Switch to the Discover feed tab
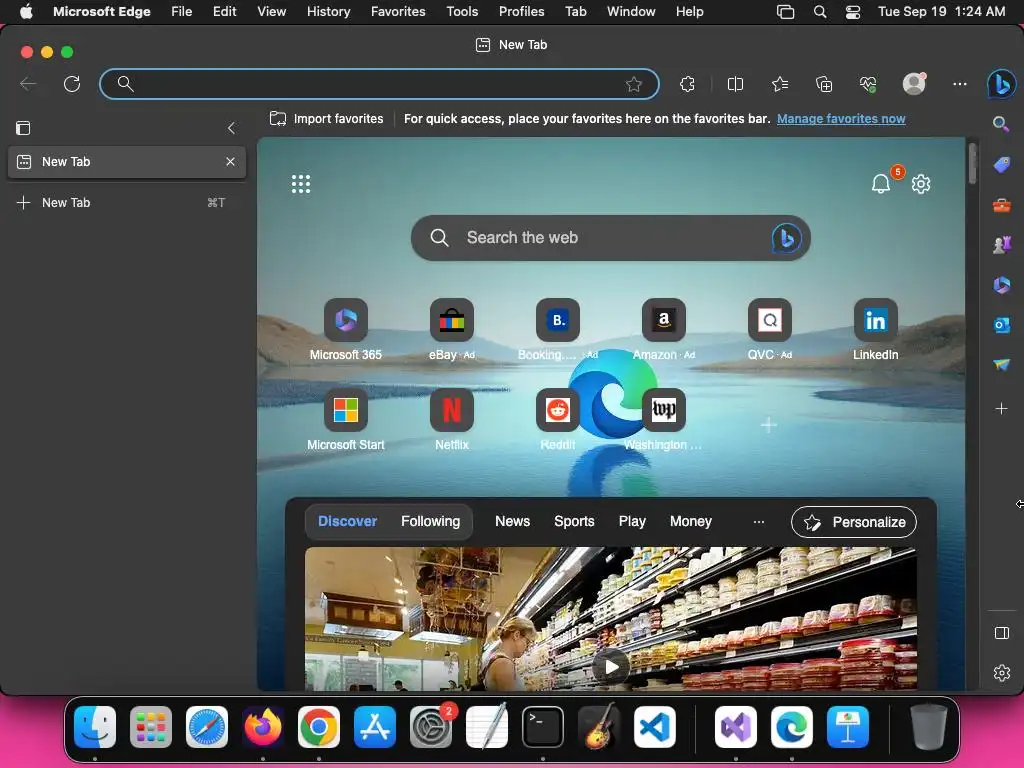 347,521
